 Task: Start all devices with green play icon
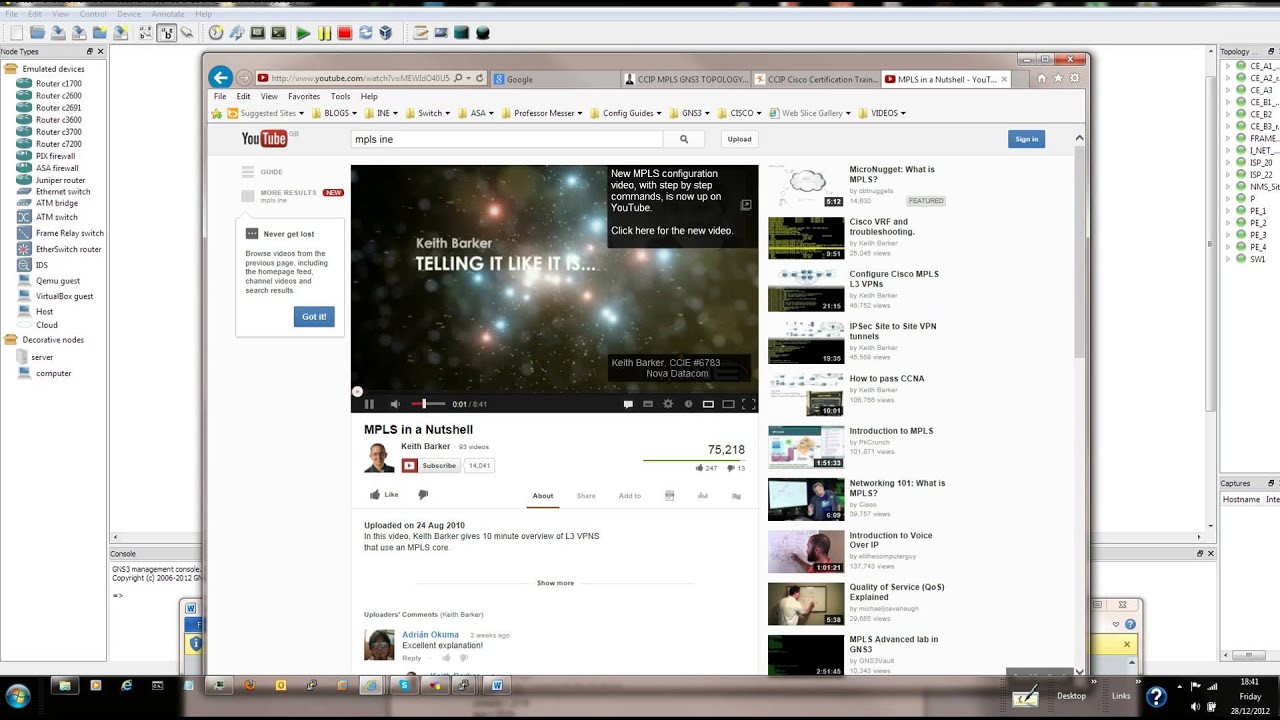pos(303,33)
